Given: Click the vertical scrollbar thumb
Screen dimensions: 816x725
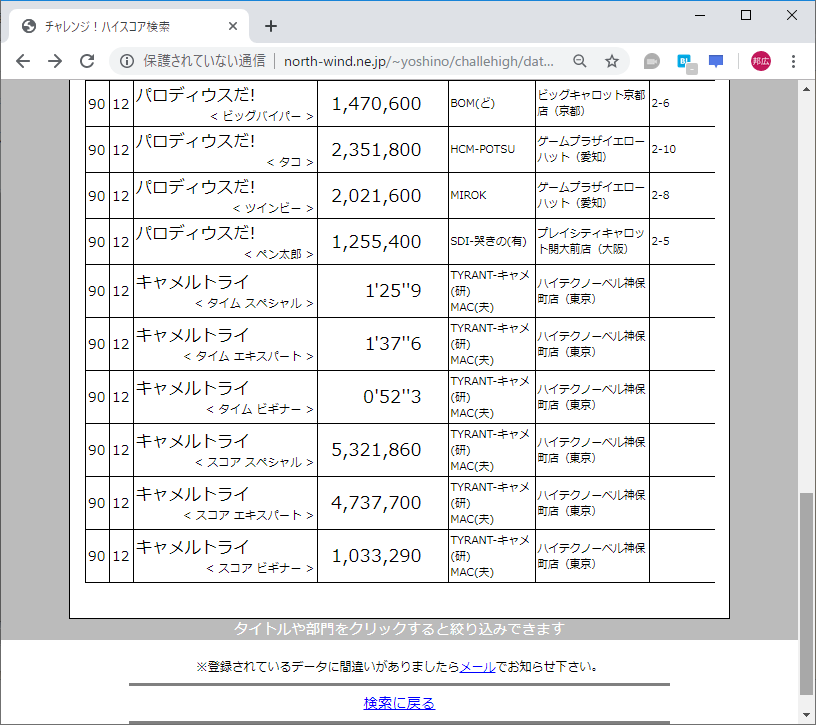Looking at the screenshot, I should click(x=806, y=593).
